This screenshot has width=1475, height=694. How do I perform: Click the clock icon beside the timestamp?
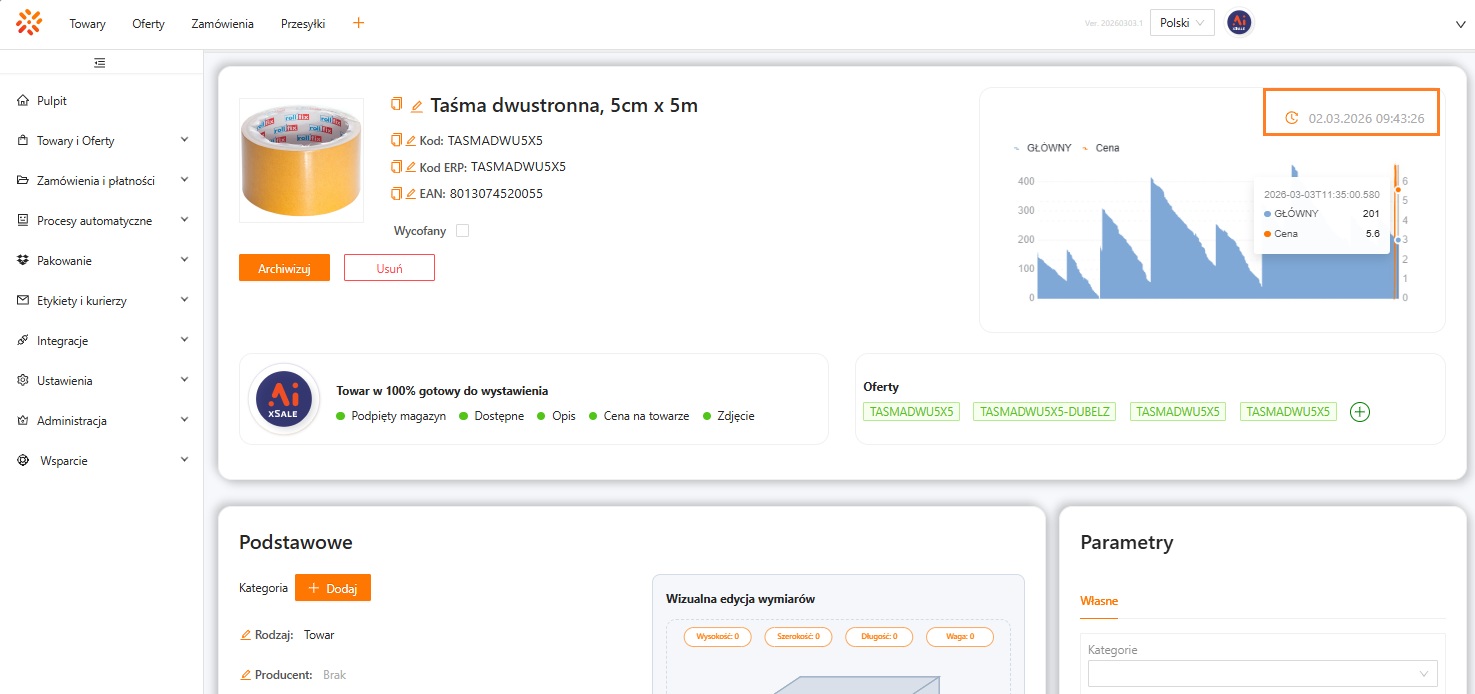click(1291, 118)
